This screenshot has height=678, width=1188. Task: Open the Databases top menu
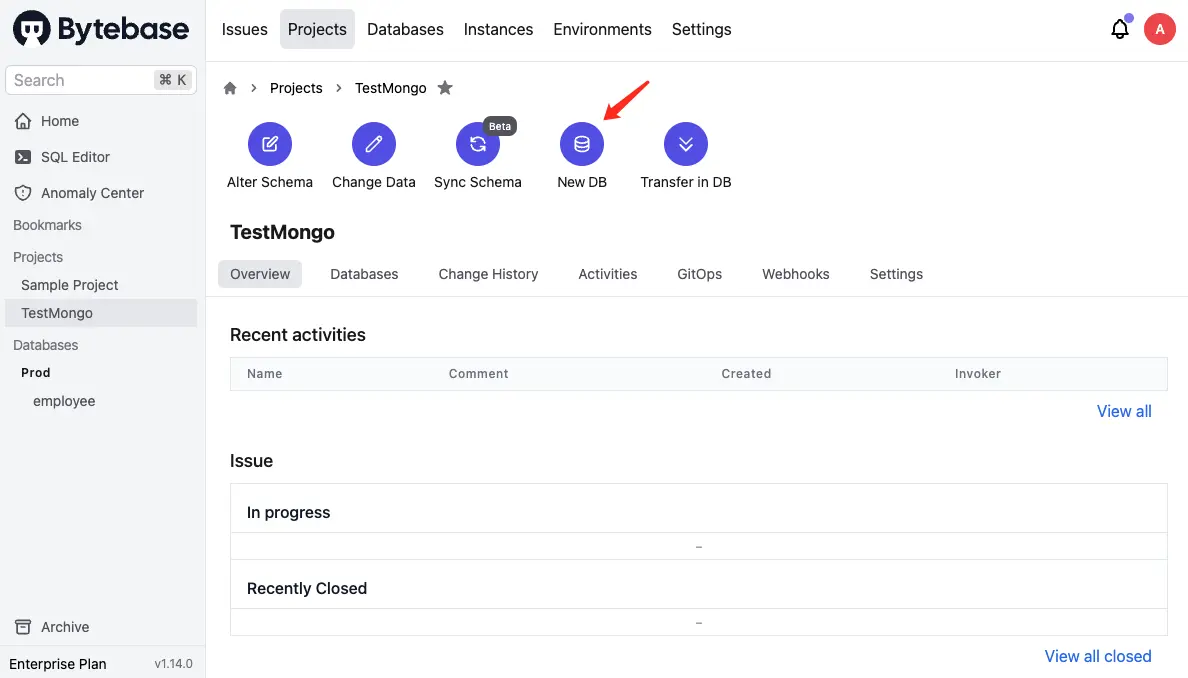[405, 30]
